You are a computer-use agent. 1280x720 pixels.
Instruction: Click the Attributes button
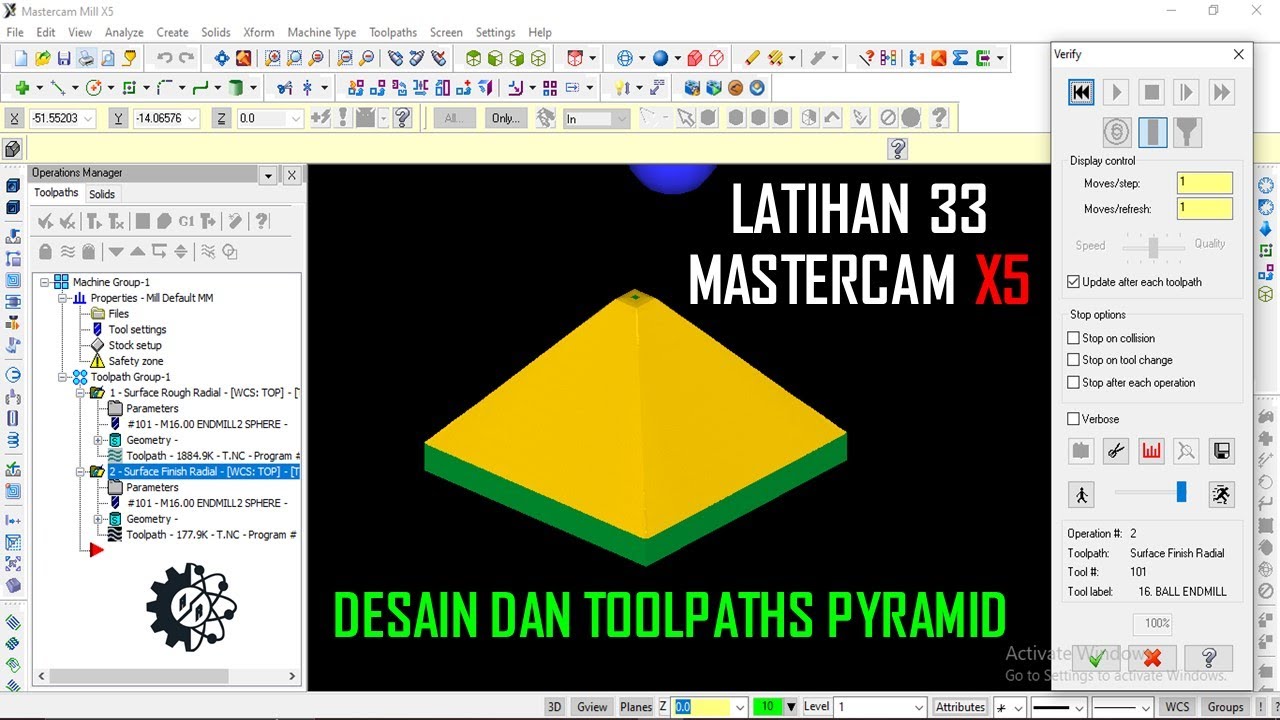[961, 707]
